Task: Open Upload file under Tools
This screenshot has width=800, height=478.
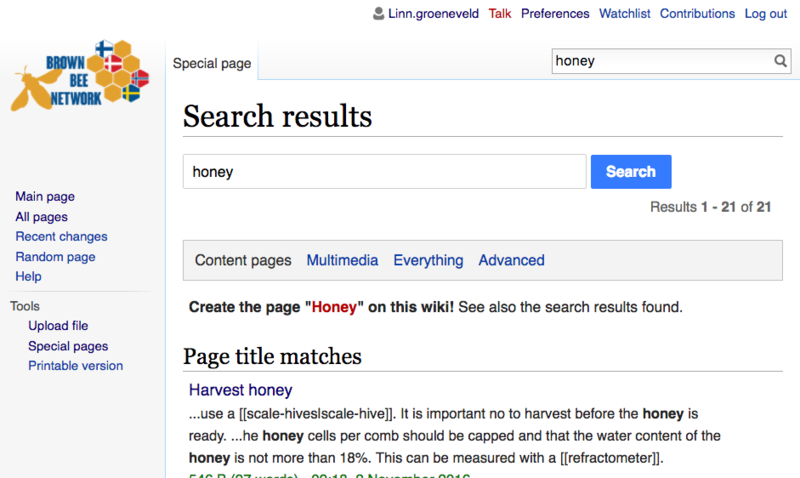Action: pyautogui.click(x=58, y=325)
